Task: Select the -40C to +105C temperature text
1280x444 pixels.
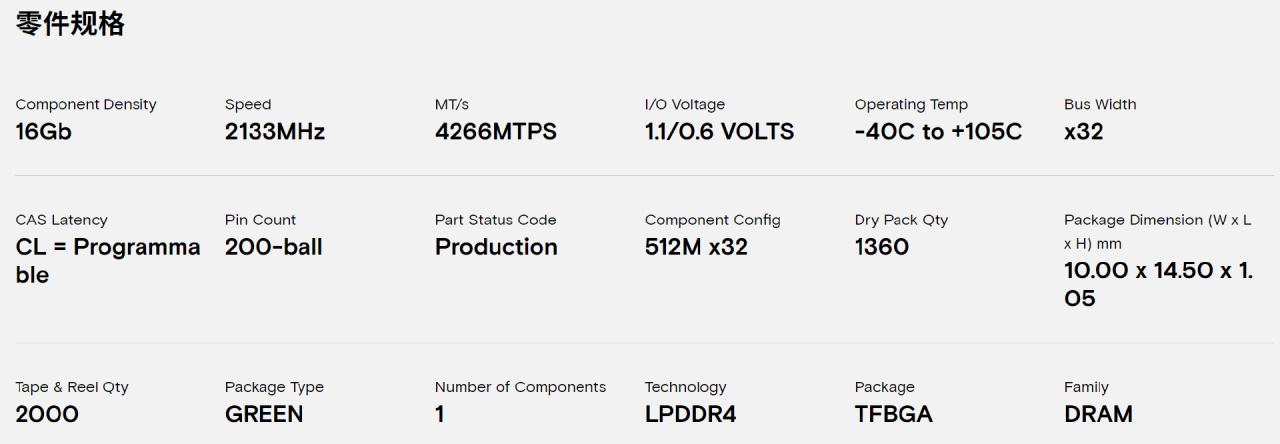Action: [938, 132]
